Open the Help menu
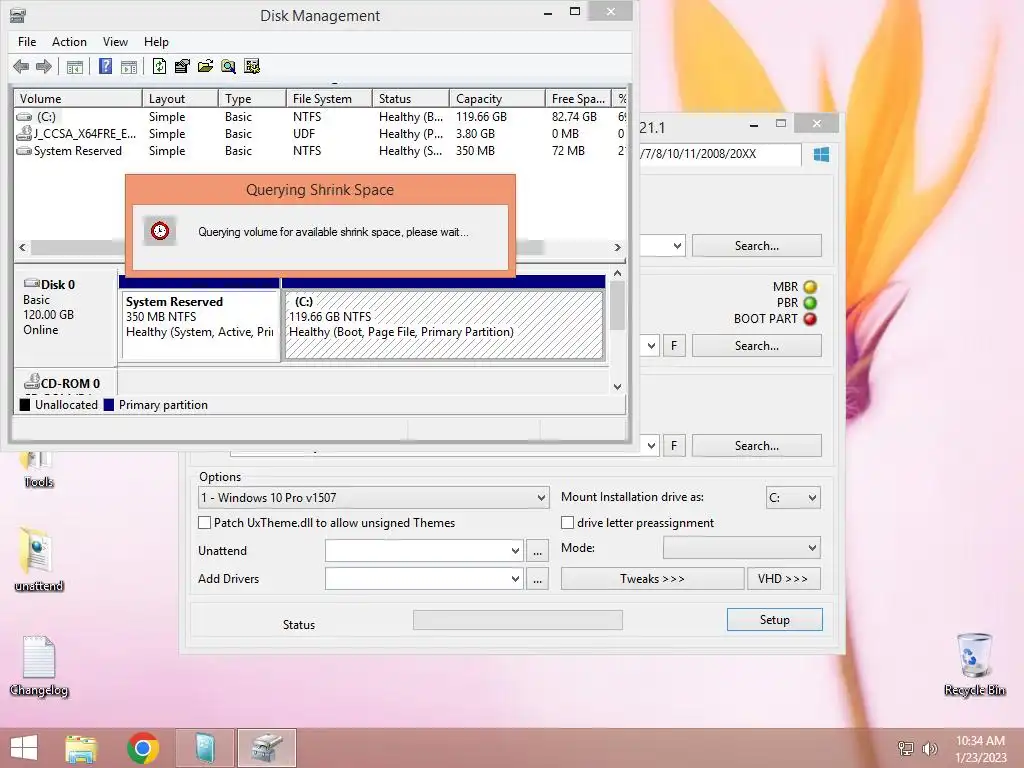1024x768 pixels. click(x=156, y=42)
